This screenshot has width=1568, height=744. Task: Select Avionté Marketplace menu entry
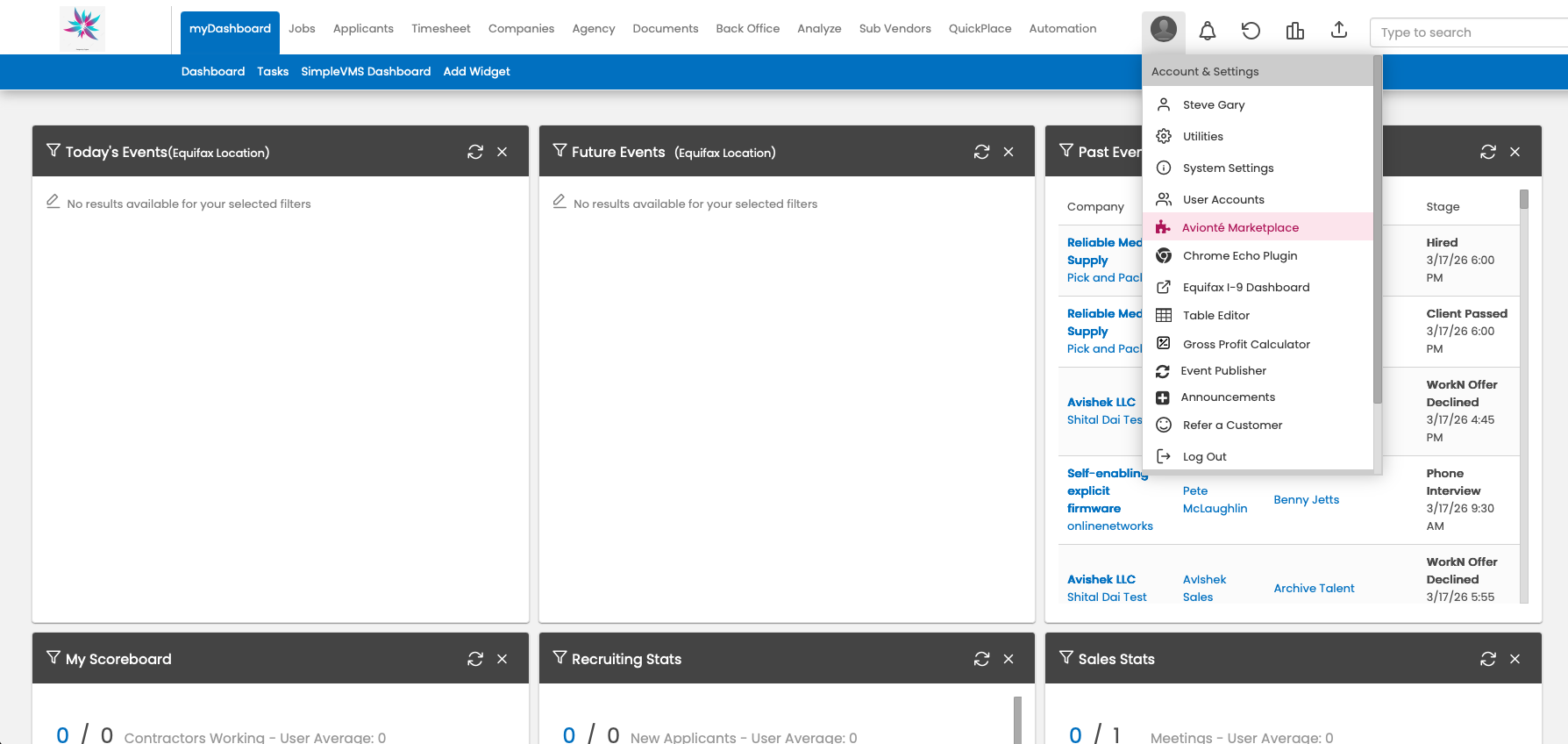(1258, 227)
